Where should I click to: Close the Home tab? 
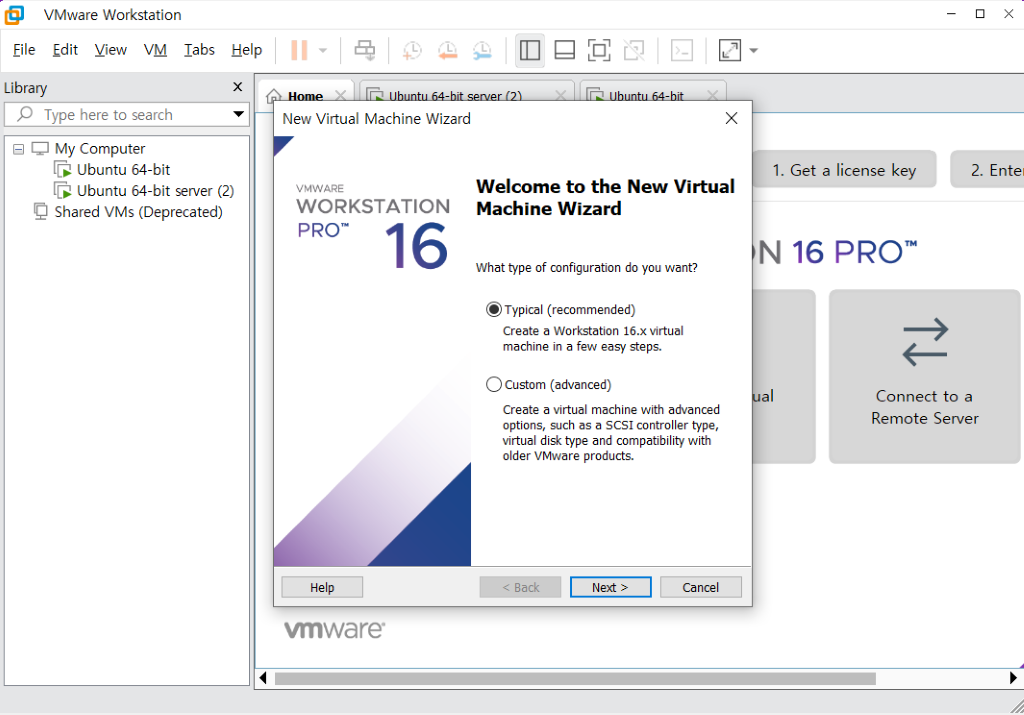[x=340, y=95]
